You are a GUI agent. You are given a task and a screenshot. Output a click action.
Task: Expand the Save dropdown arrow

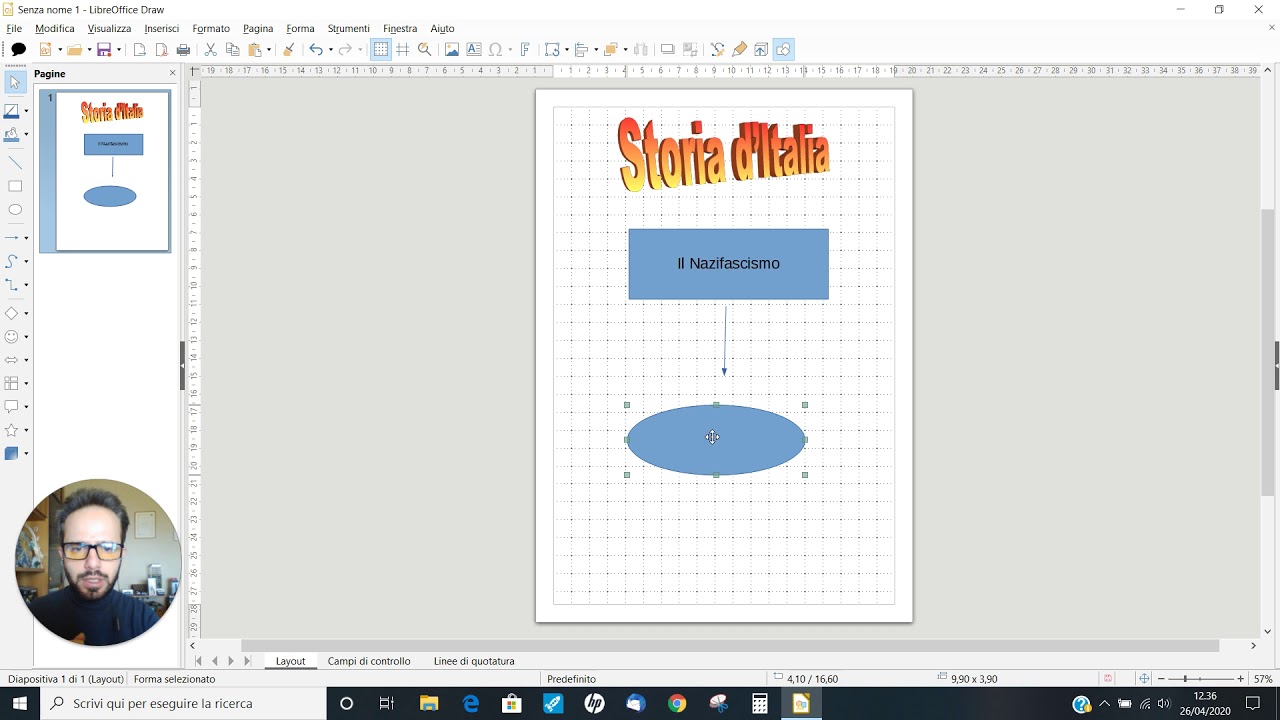tap(118, 50)
